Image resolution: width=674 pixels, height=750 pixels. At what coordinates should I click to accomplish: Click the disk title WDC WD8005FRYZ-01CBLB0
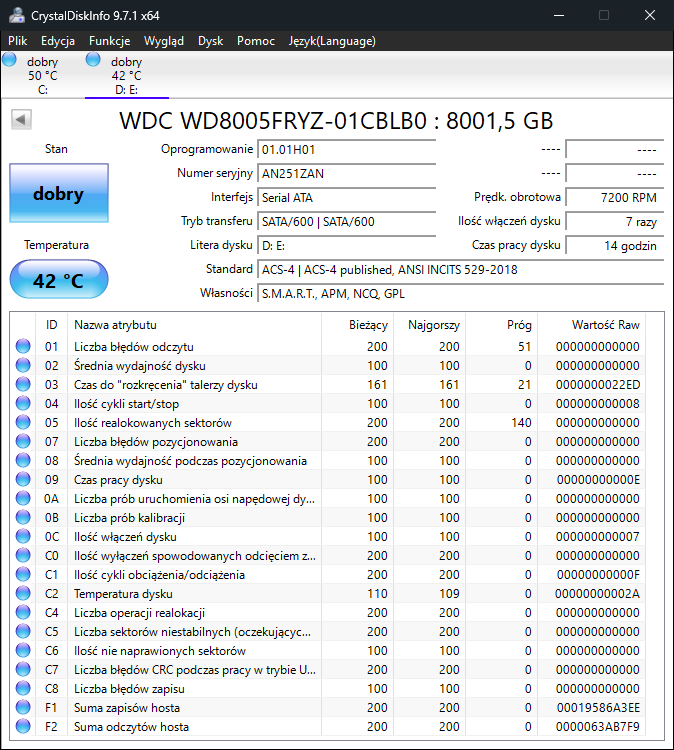(x=273, y=121)
